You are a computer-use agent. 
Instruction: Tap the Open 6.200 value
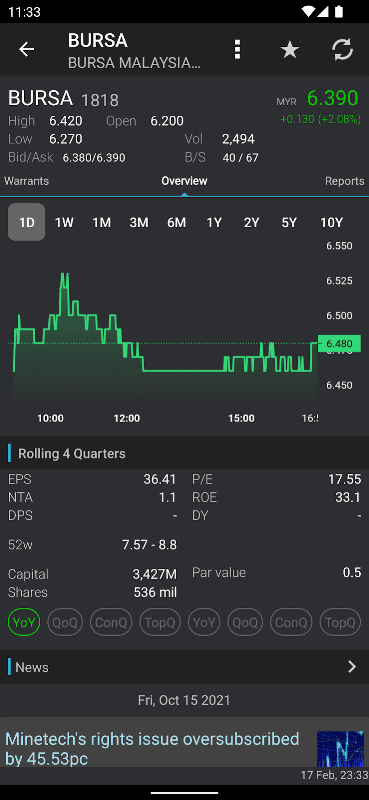pos(167,121)
